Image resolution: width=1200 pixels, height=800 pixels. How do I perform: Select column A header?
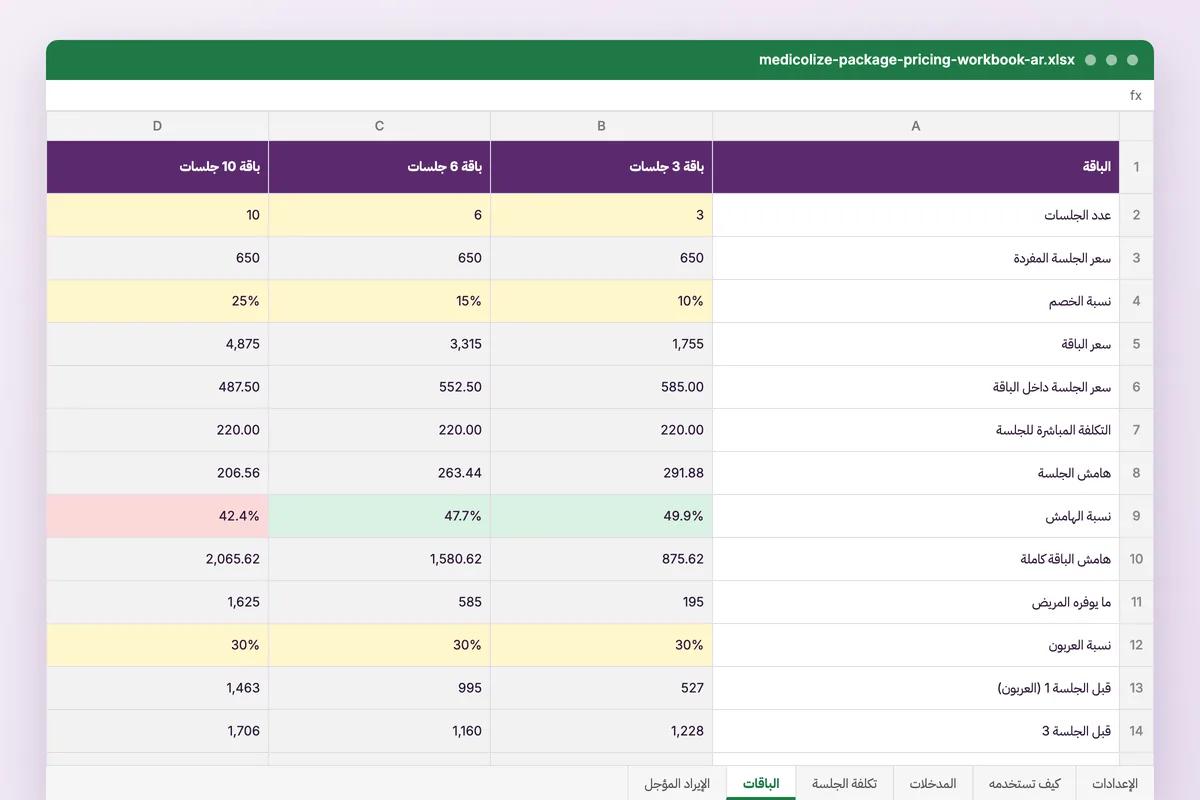(916, 126)
